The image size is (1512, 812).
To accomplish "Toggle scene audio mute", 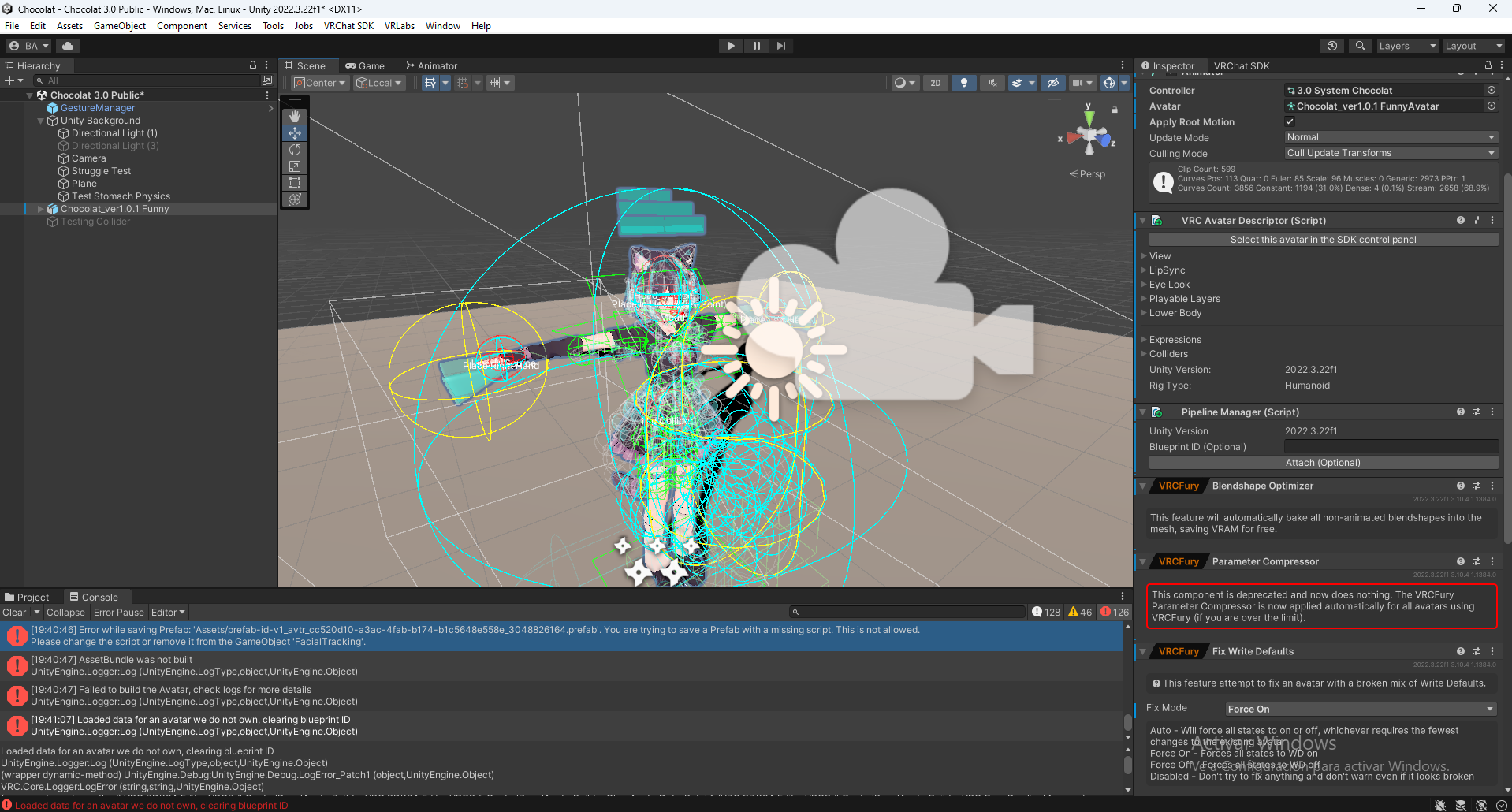I will click(x=992, y=83).
